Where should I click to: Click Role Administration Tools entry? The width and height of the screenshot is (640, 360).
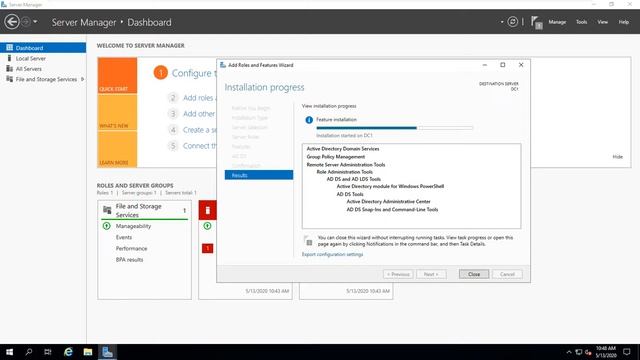pyautogui.click(x=344, y=172)
